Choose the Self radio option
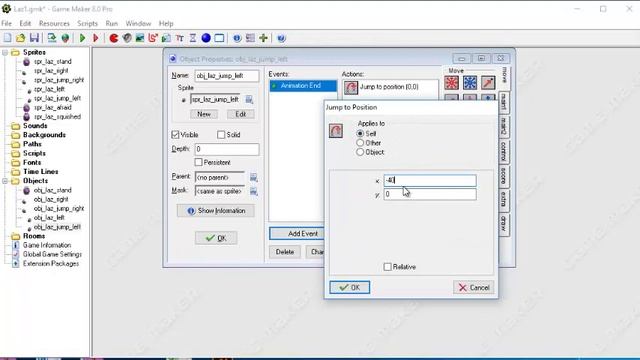Viewport: 640px width, 360px height. pos(360,133)
